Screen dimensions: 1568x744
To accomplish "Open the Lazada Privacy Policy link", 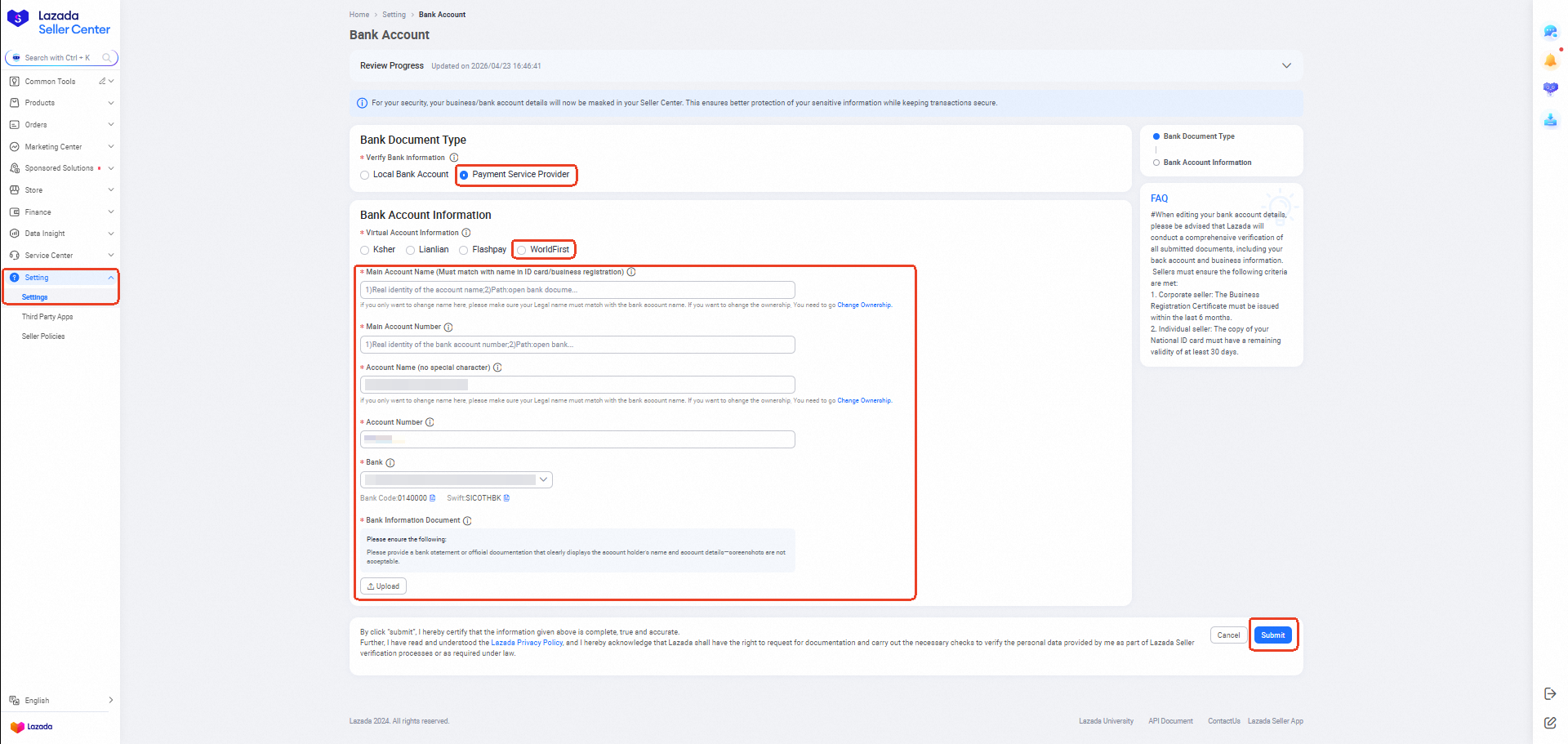I will pyautogui.click(x=527, y=643).
